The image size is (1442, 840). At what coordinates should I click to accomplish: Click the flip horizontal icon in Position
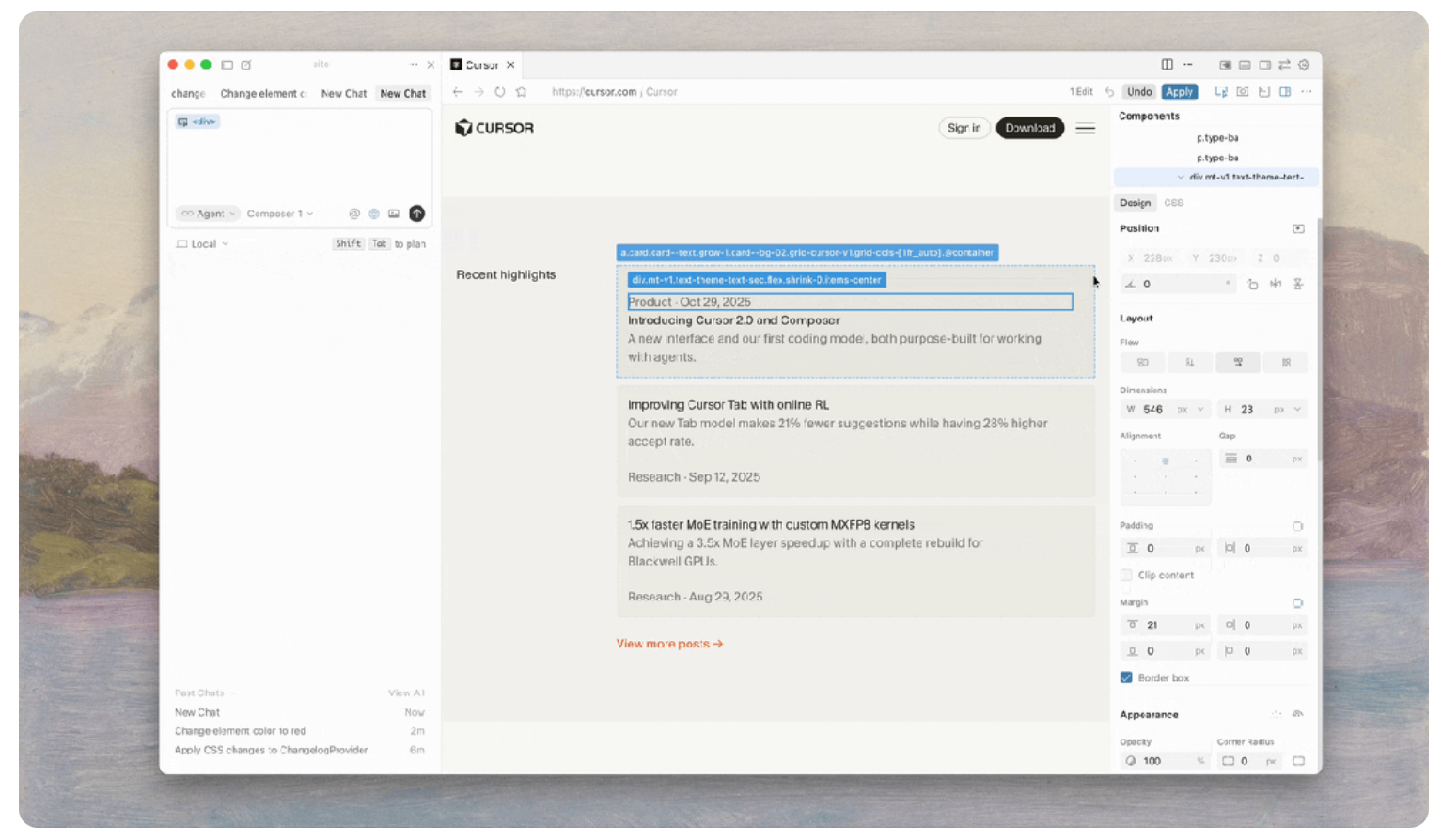(x=1276, y=284)
